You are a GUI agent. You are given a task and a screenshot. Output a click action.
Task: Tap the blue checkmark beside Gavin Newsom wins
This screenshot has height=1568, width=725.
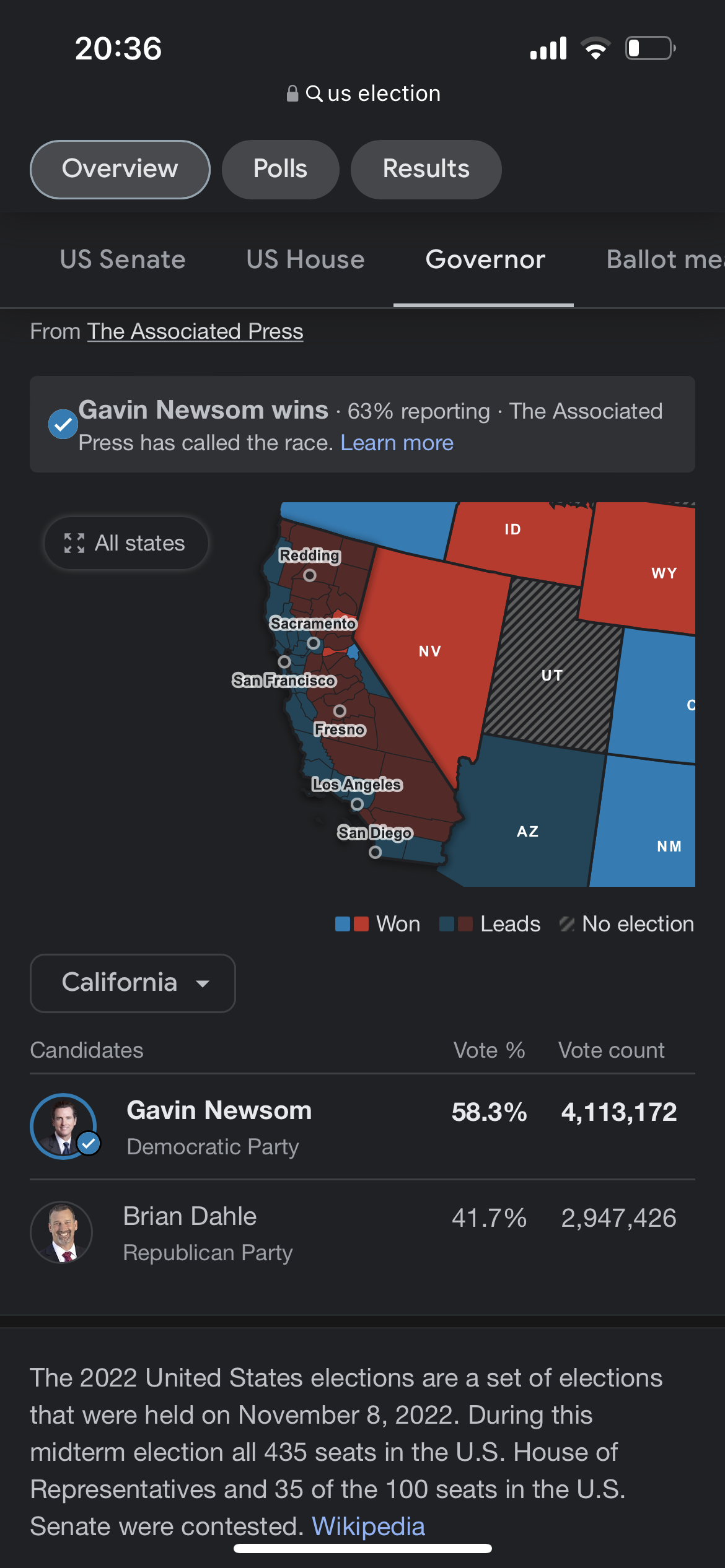[x=63, y=424]
